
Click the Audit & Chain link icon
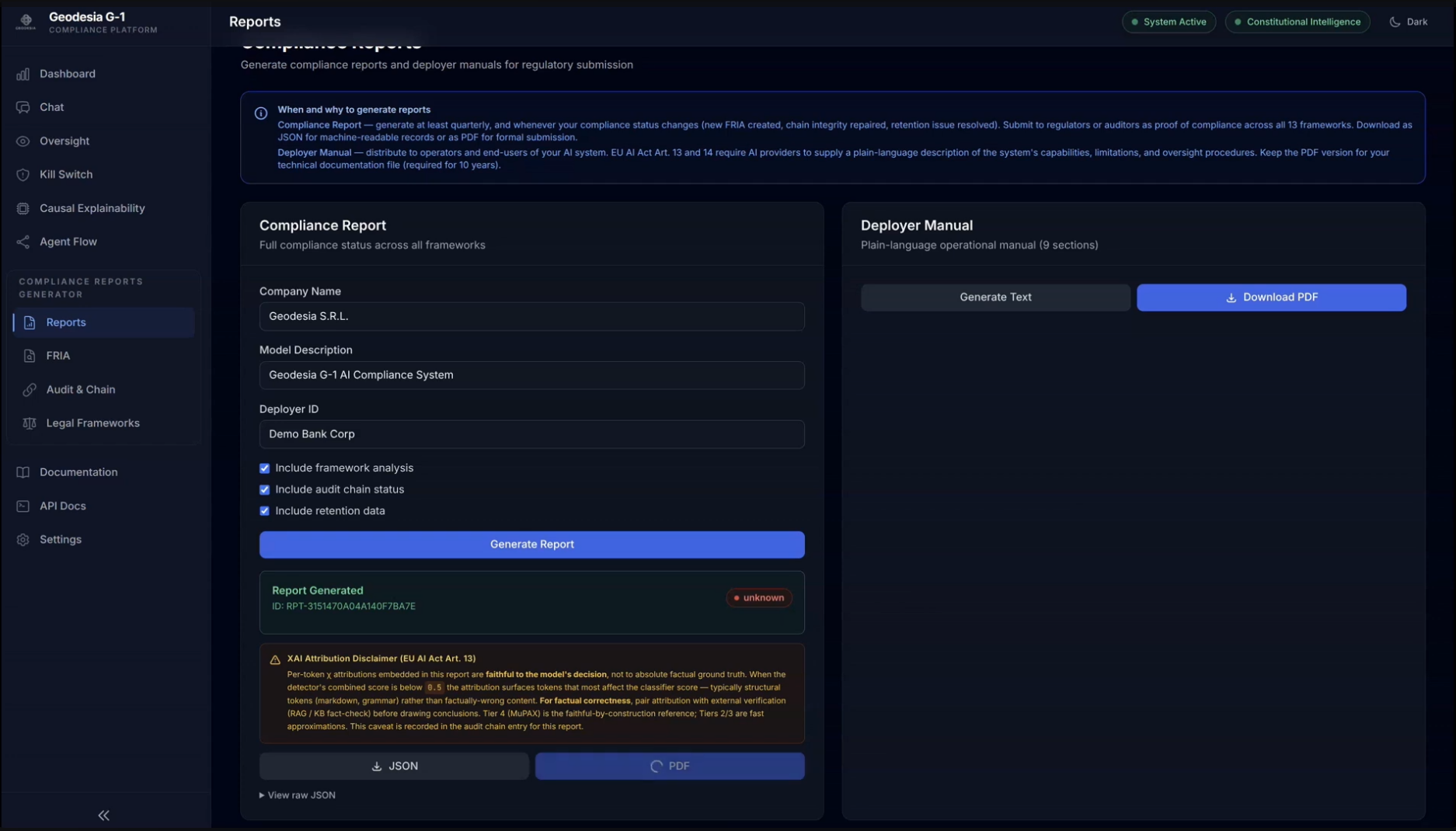pos(30,390)
